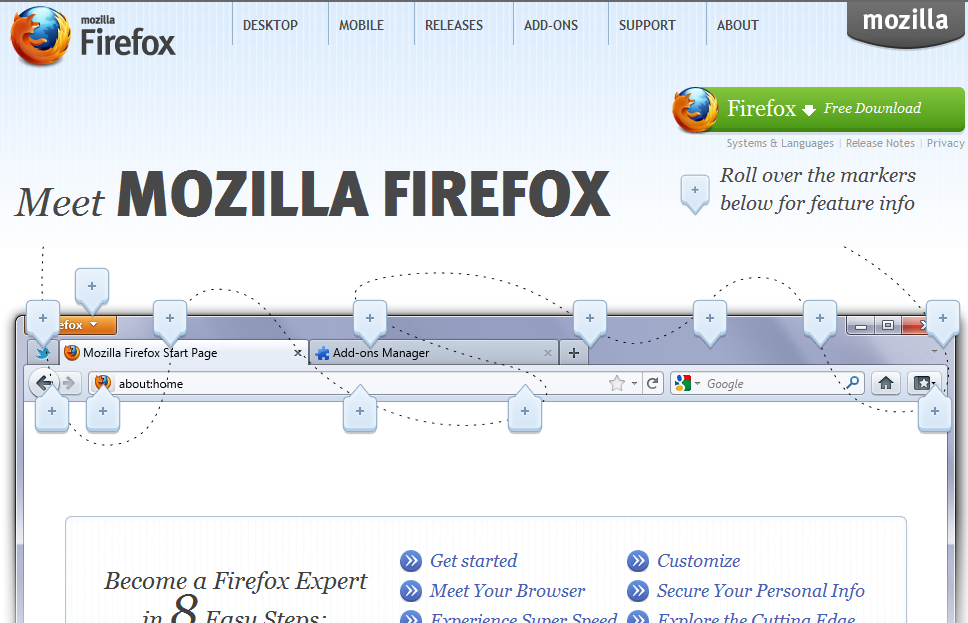Click the chevron icon beside Meet Your Browser
This screenshot has width=968, height=623.
click(x=411, y=591)
